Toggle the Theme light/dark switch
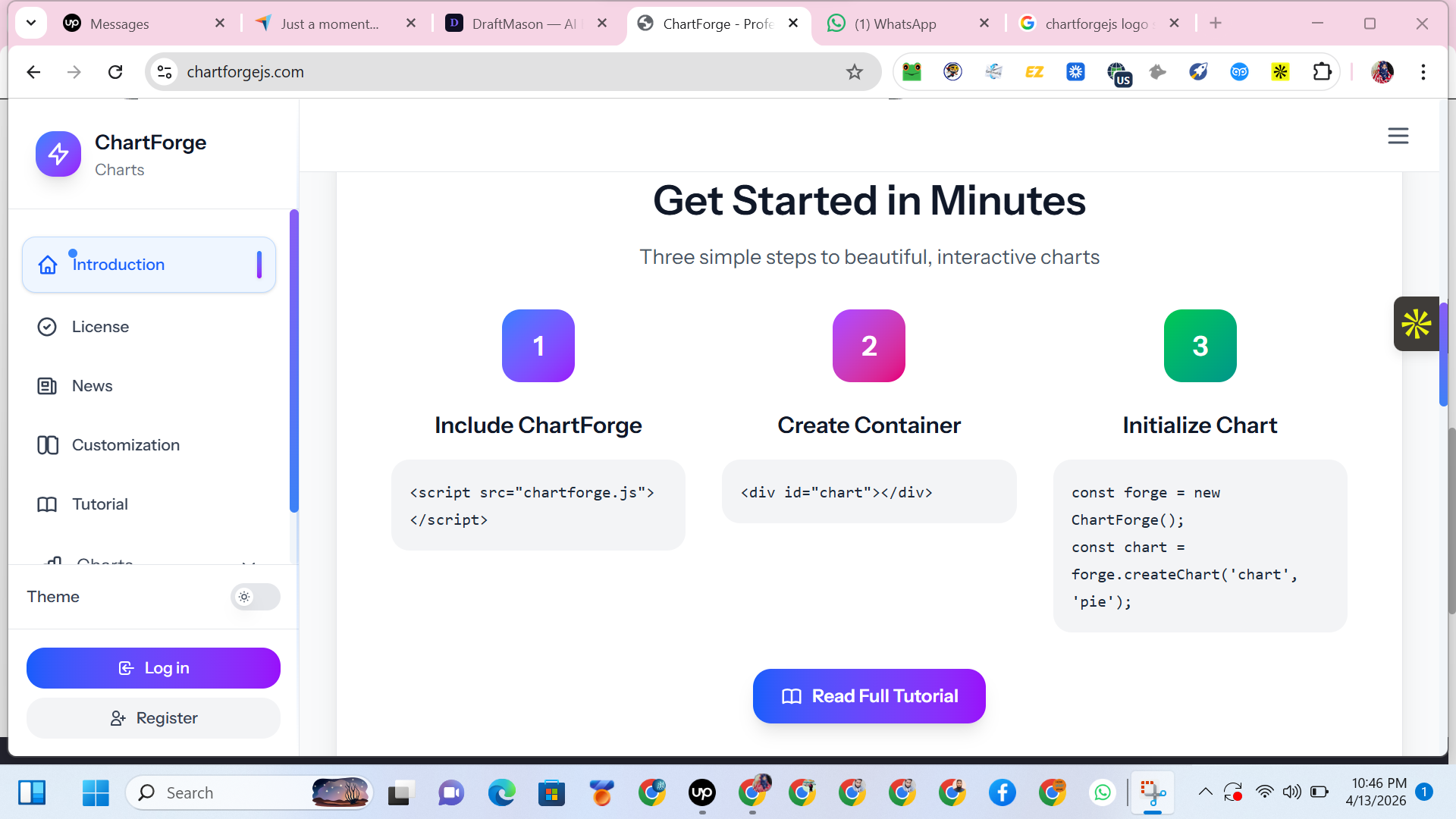This screenshot has width=1456, height=819. [255, 597]
